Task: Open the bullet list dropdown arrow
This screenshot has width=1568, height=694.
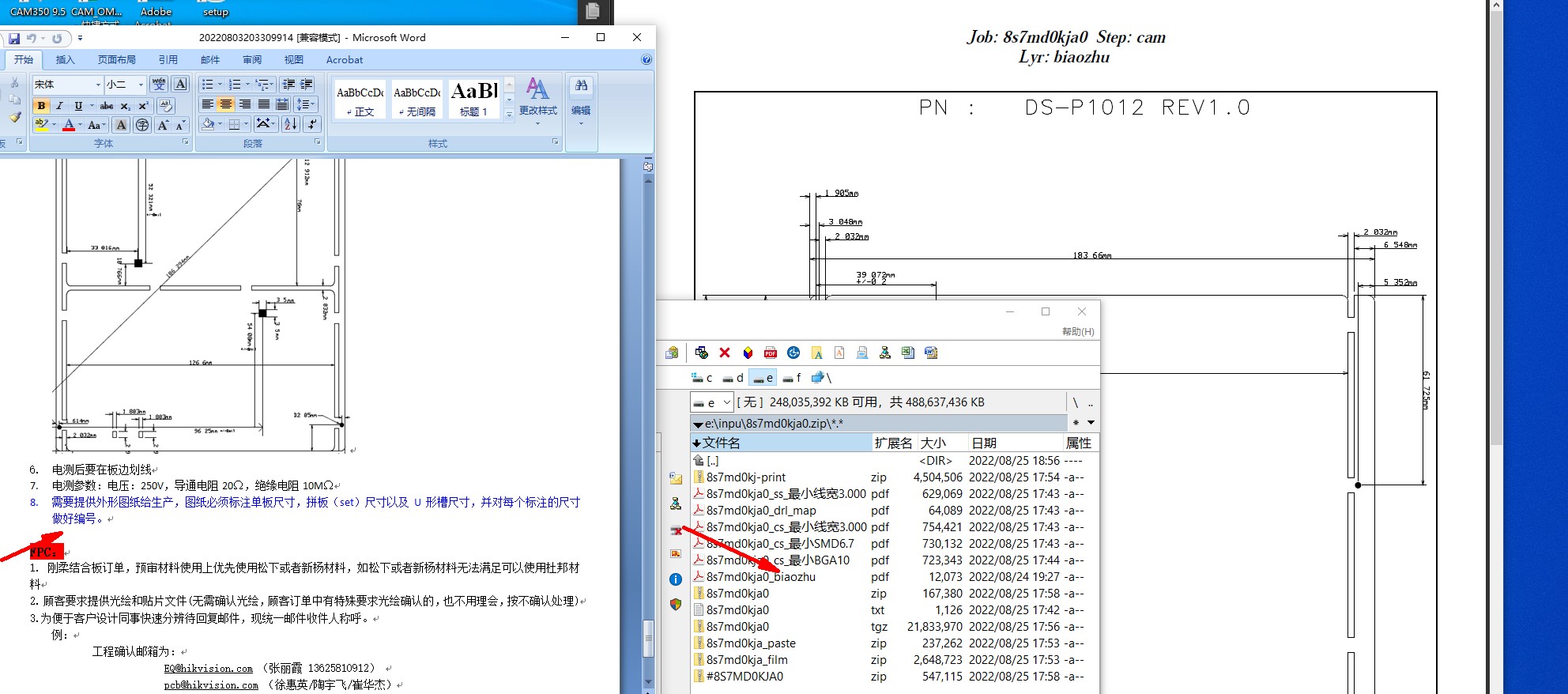Action: pyautogui.click(x=220, y=85)
